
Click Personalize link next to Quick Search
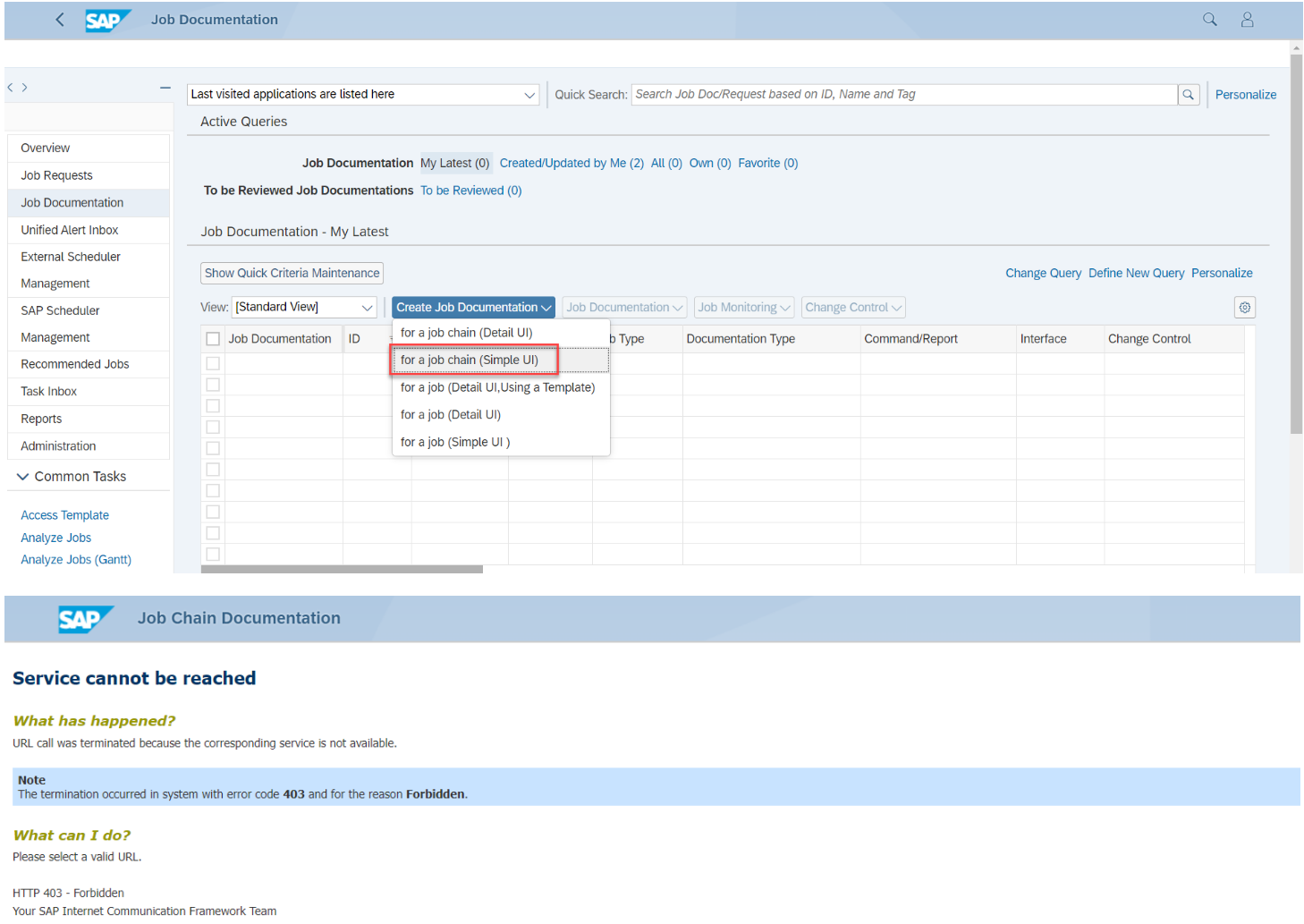(1246, 95)
